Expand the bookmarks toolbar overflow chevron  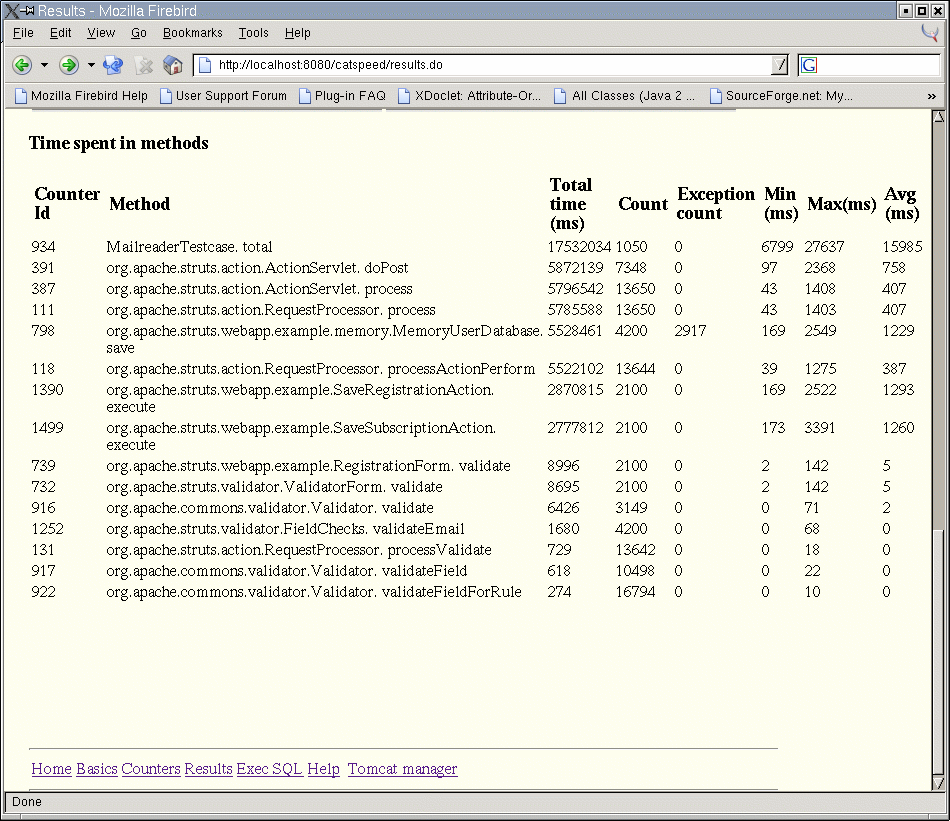[x=932, y=96]
